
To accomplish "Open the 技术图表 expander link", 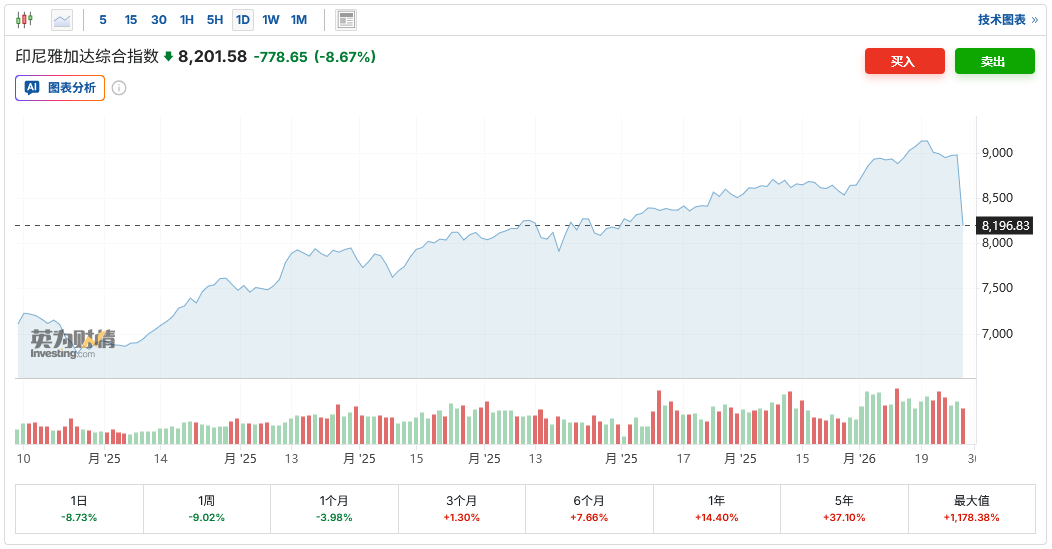I will tap(1007, 19).
